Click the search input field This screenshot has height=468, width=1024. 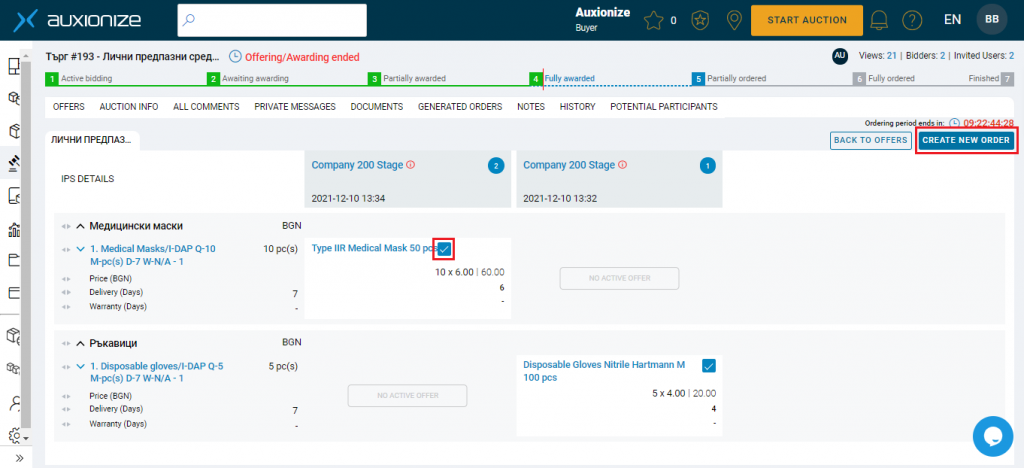pos(272,20)
